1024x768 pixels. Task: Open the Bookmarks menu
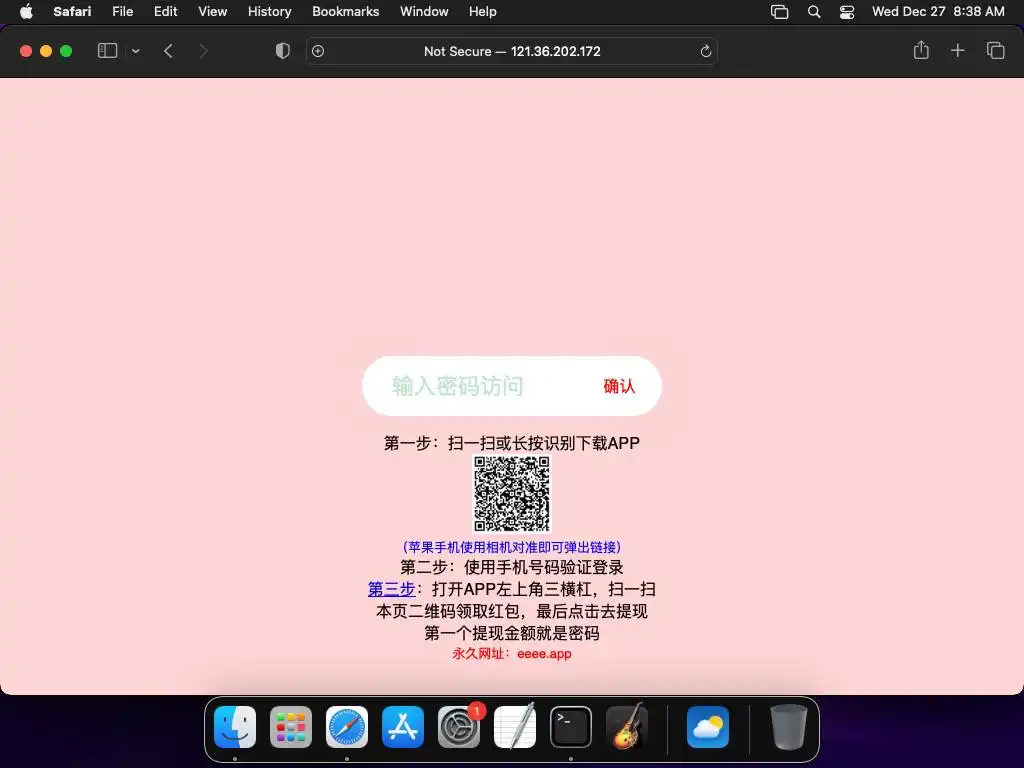pos(345,11)
